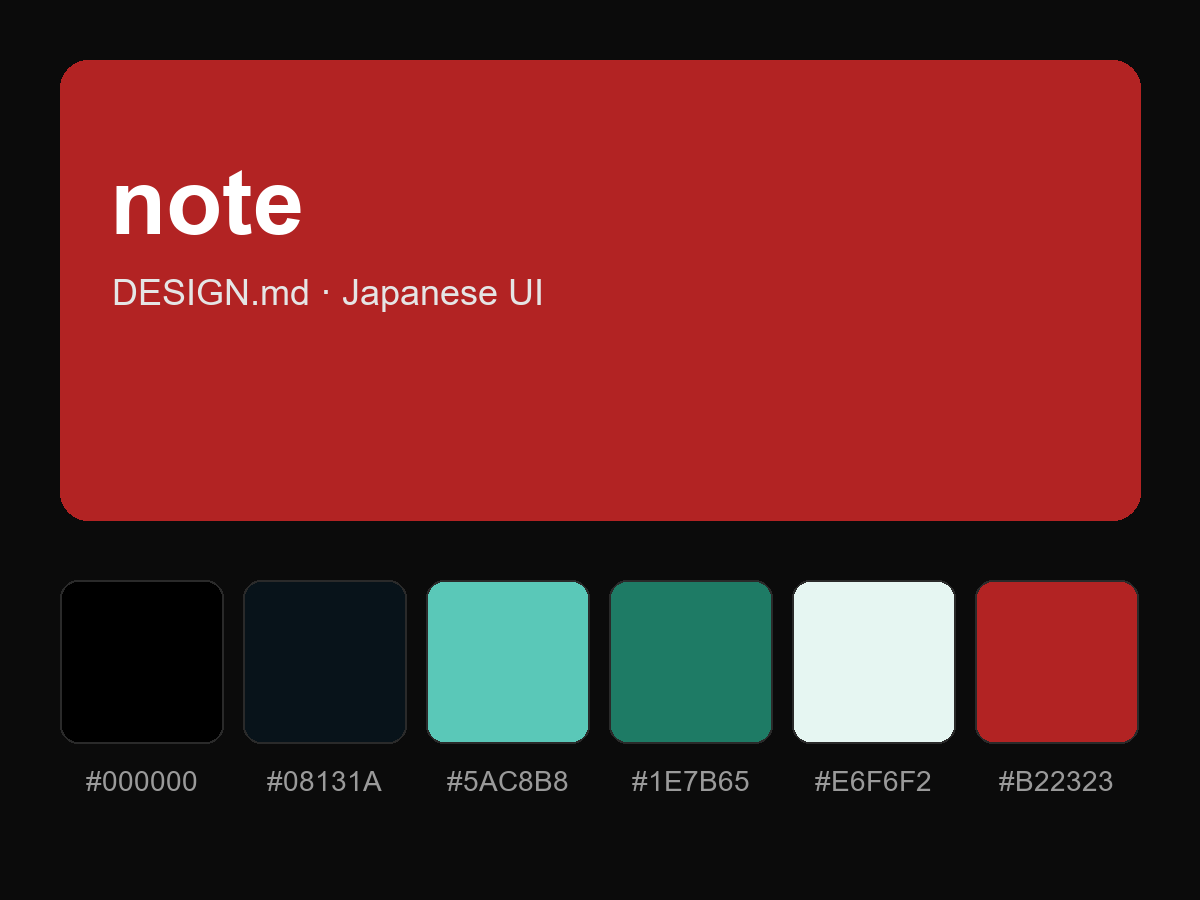Screen dimensions: 1200x900
Task: Click the #5AC8B8 hex label
Action: coord(508,782)
